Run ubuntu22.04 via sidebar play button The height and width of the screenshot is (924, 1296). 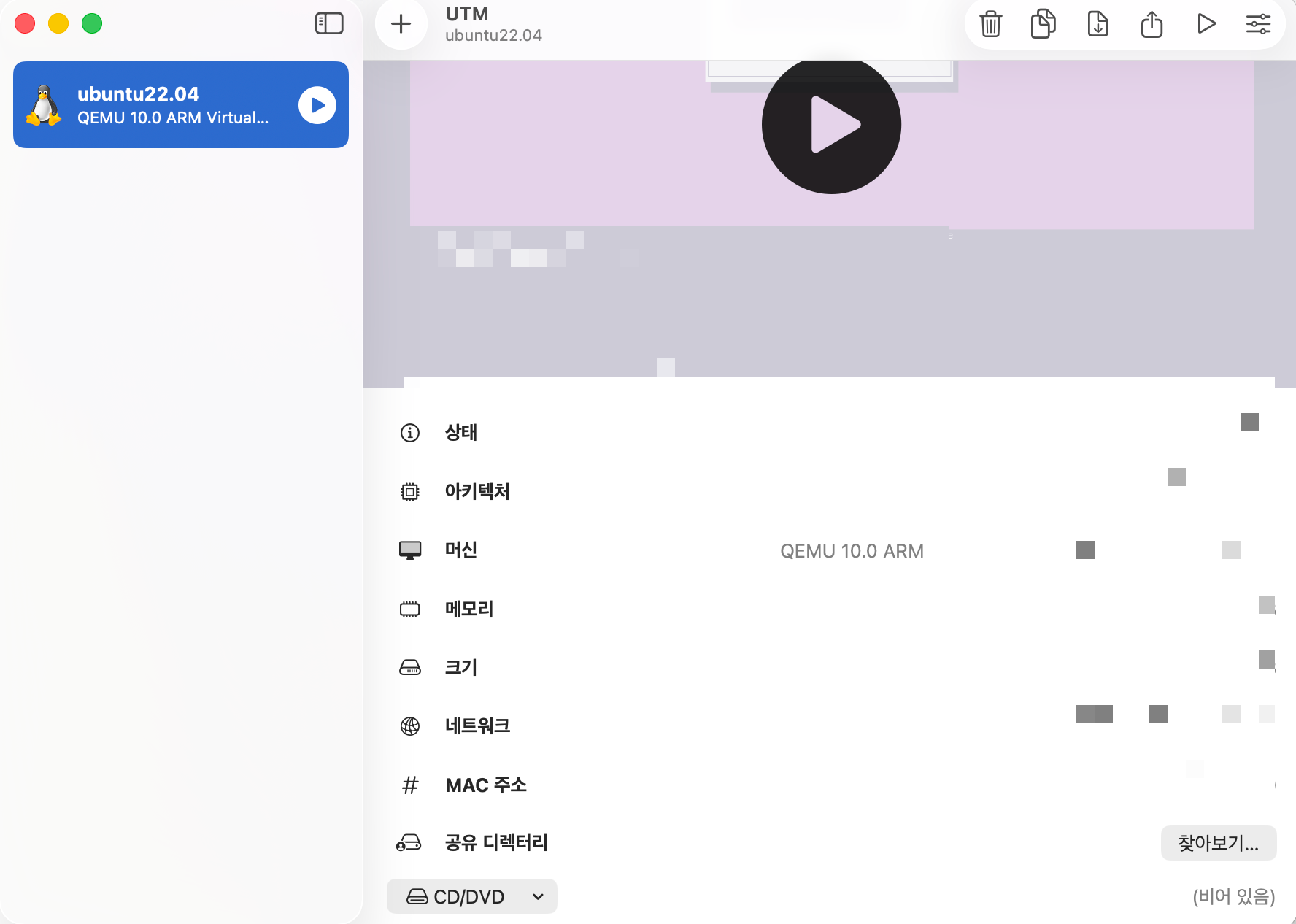point(317,105)
